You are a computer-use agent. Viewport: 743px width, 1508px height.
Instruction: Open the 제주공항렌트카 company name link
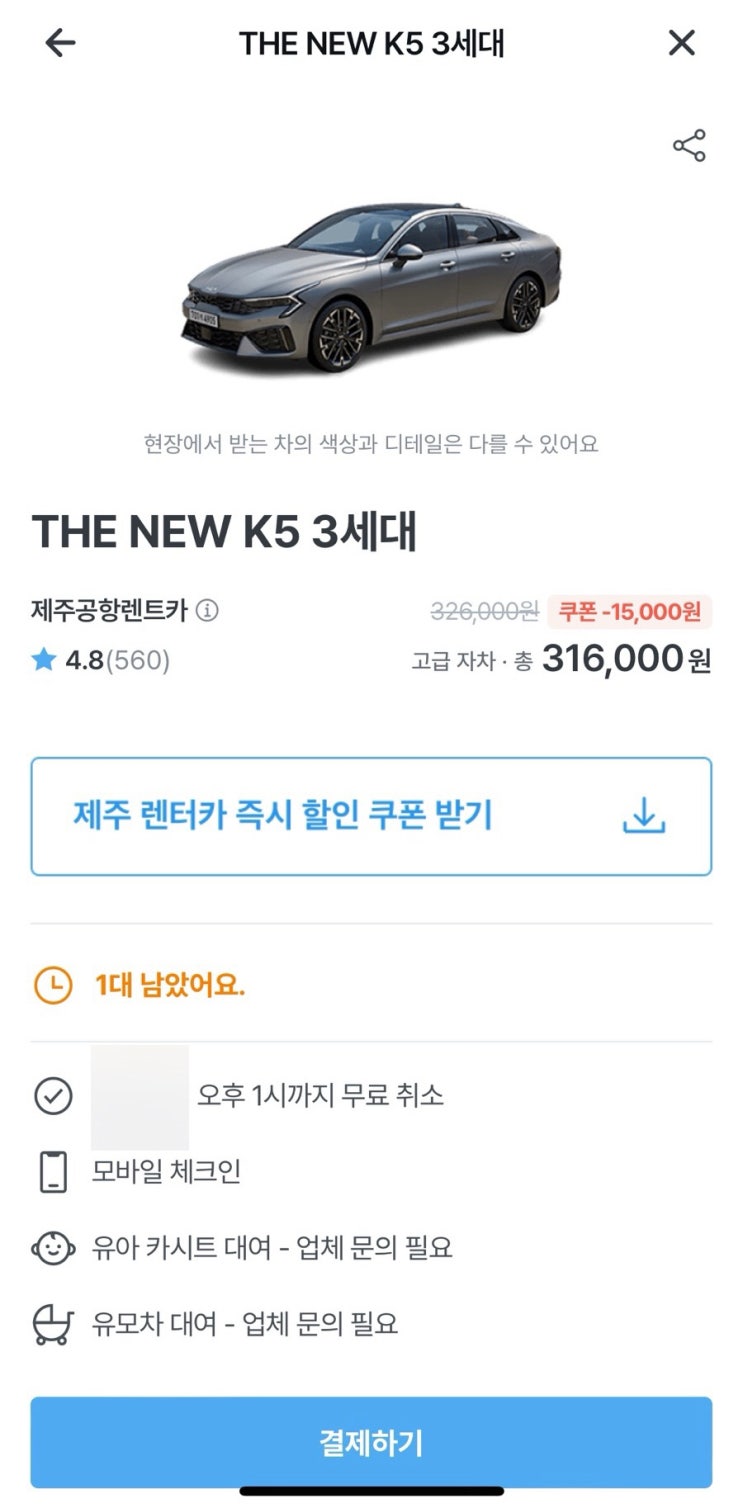point(110,610)
